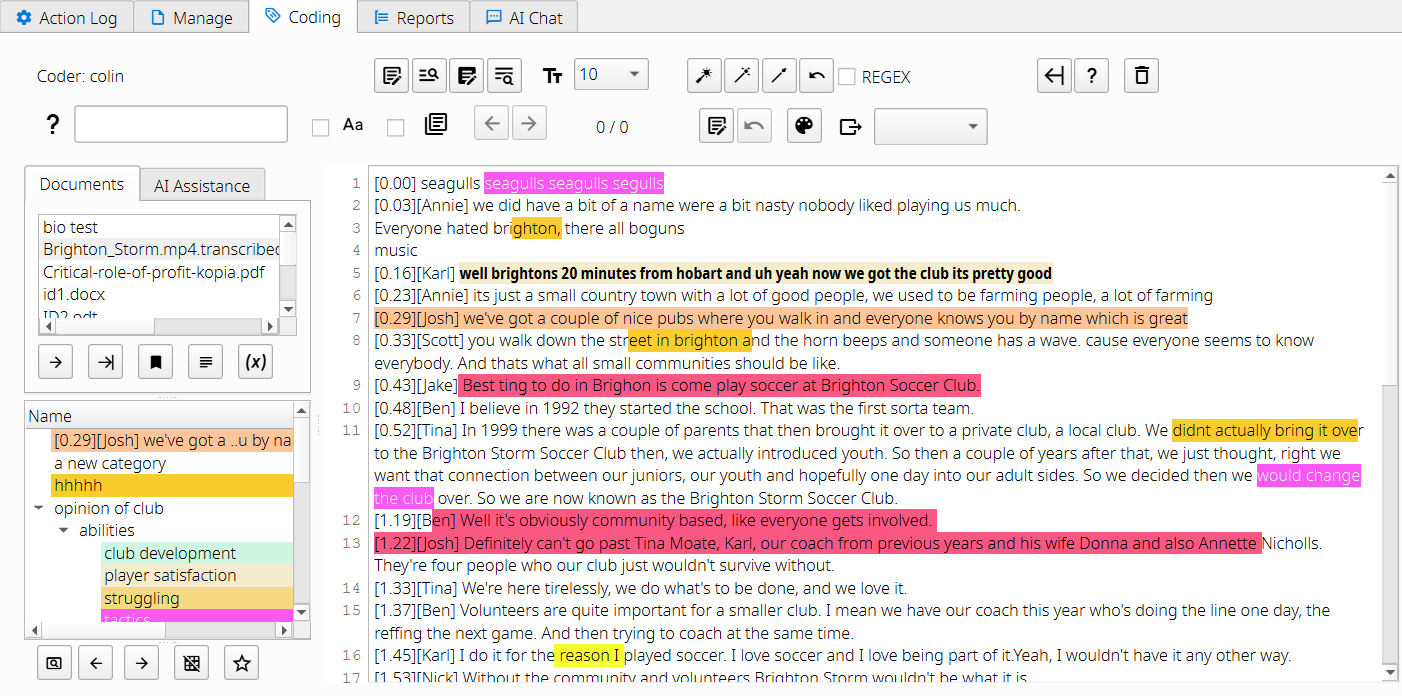1402x696 pixels.
Task: Open the Action Log tab
Action: [67, 17]
